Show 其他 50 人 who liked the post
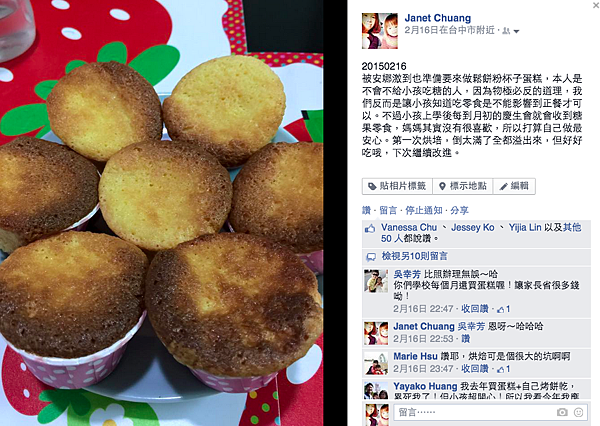Screen dimensions: 600x426 point(481,233)
